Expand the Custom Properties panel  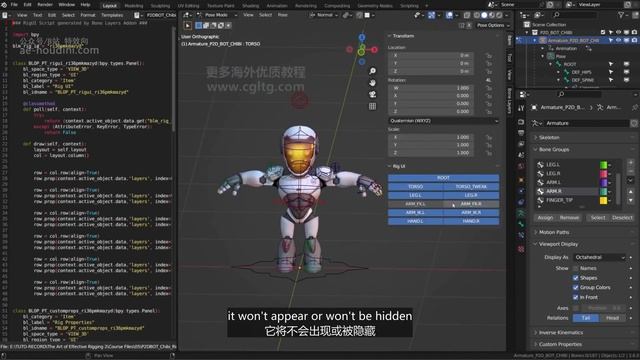click(560, 344)
